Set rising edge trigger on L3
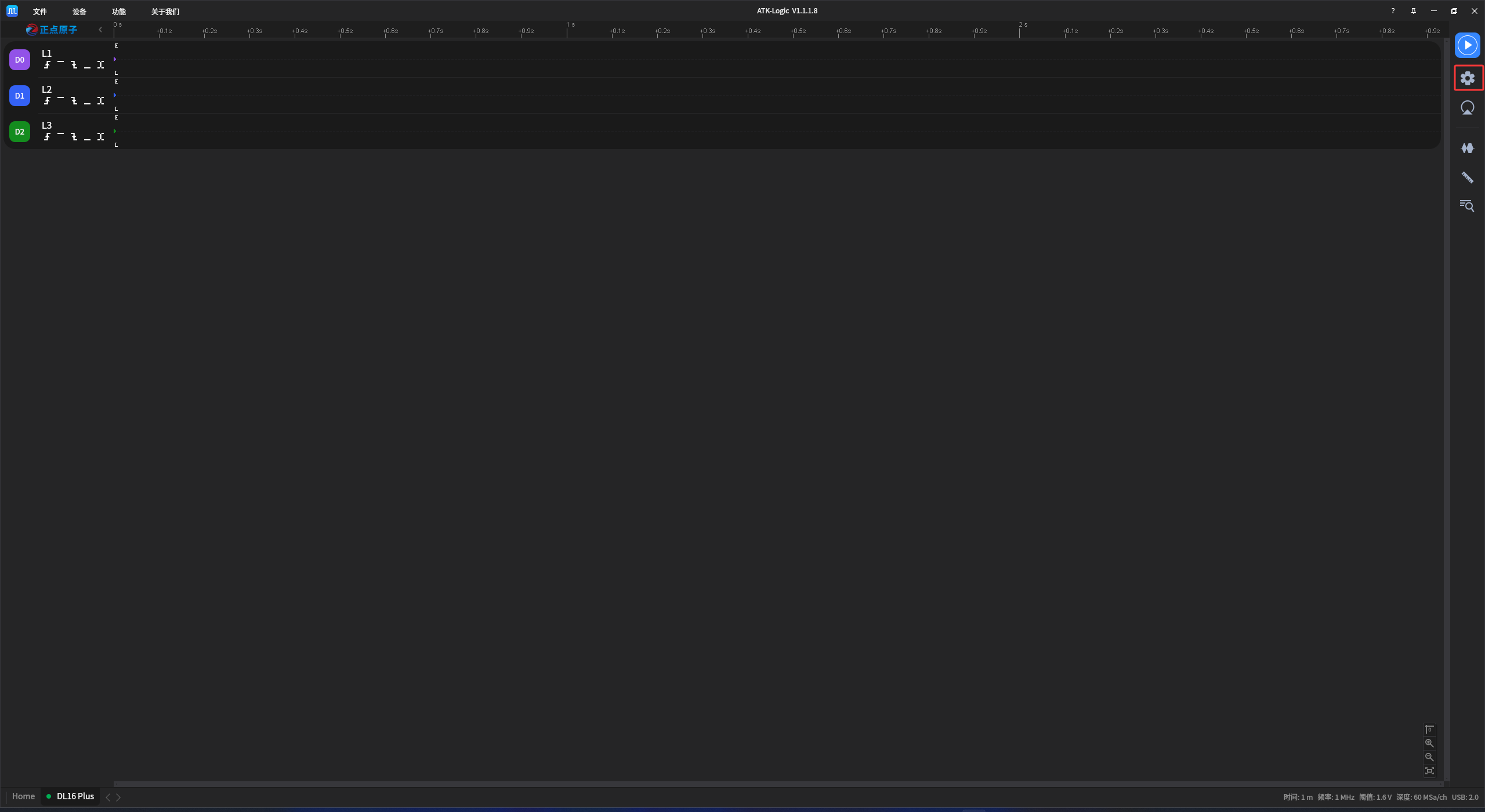This screenshot has height=812, width=1485. coord(47,137)
